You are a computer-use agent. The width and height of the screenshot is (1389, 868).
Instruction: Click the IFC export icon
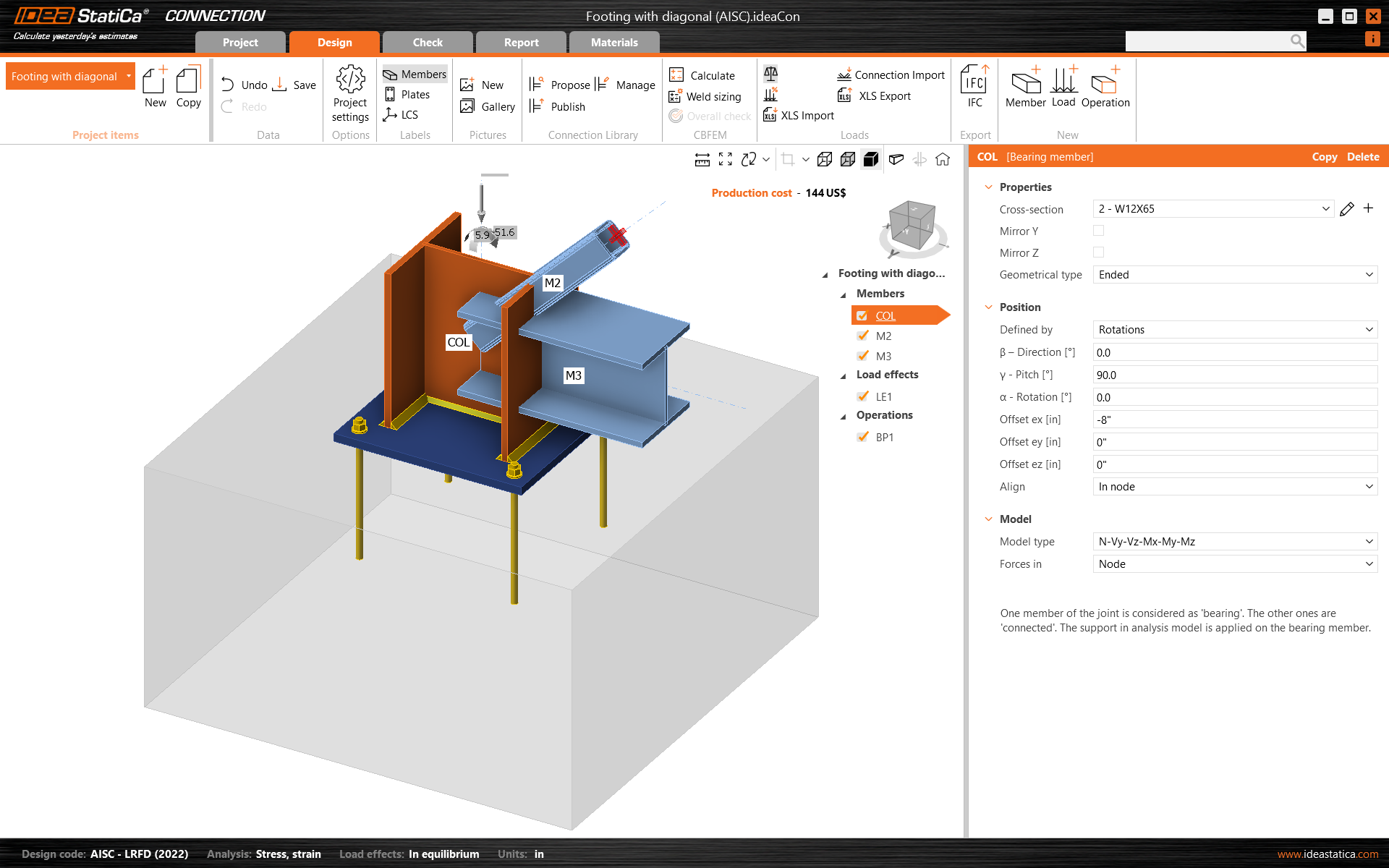point(974,80)
